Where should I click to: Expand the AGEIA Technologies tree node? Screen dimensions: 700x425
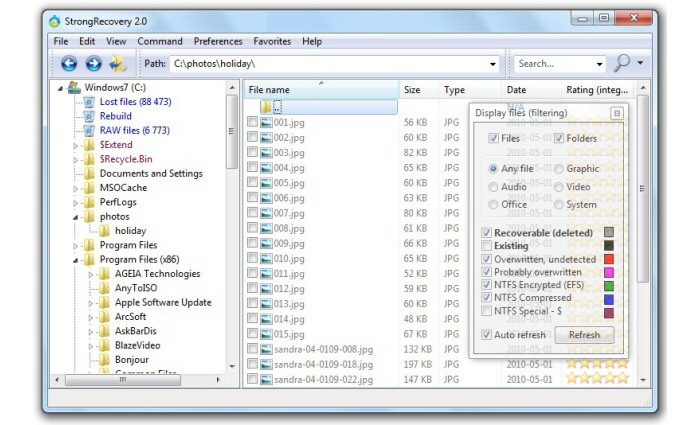90,274
